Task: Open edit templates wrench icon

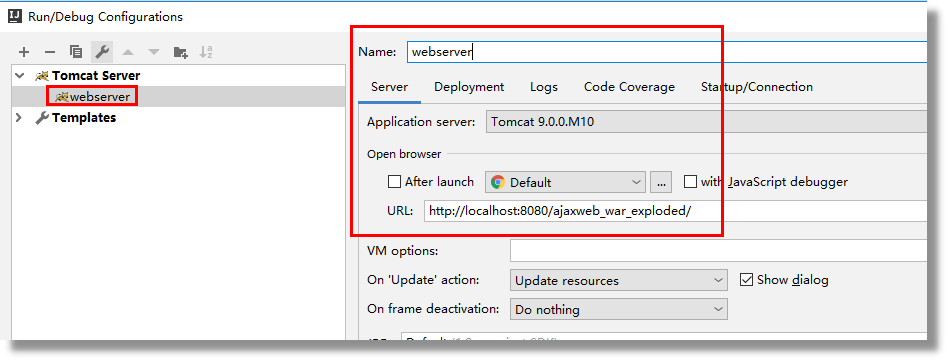Action: pyautogui.click(x=102, y=52)
